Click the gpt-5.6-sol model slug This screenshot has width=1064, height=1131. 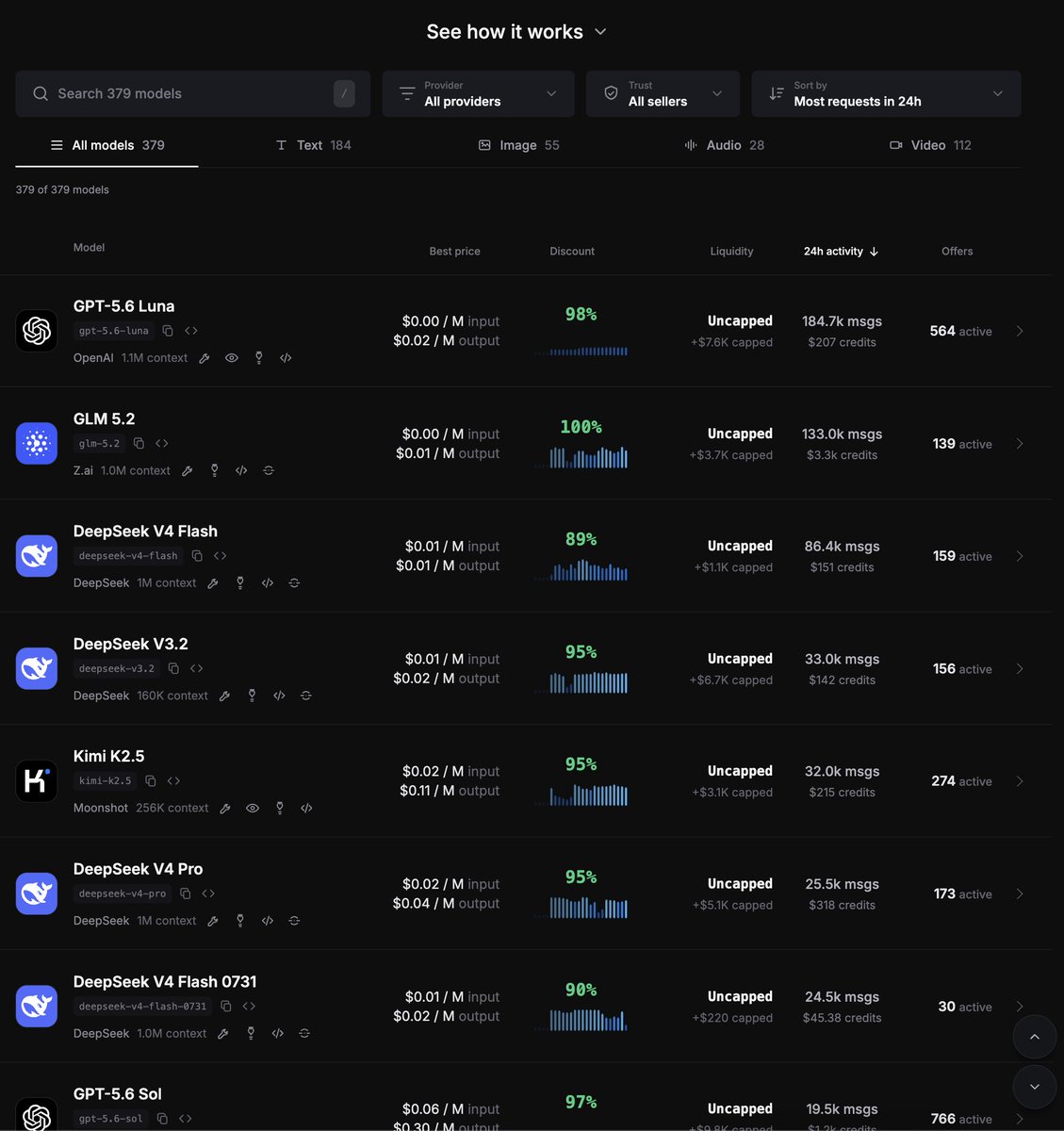click(111, 1119)
